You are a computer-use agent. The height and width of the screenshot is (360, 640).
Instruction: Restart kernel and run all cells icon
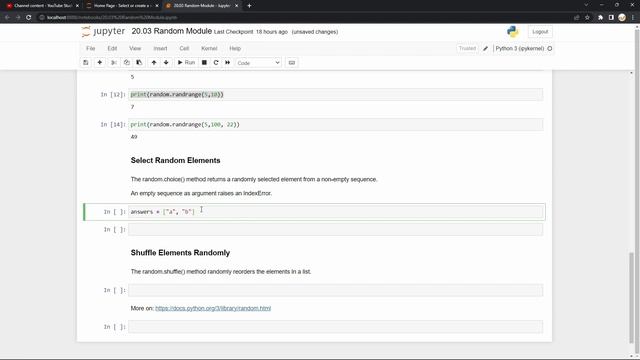[x=228, y=62]
